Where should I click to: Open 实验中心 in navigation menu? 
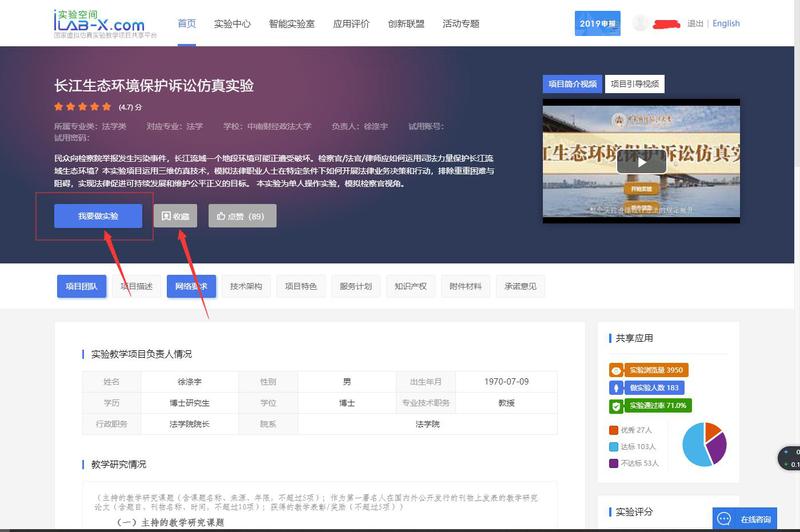(x=232, y=23)
